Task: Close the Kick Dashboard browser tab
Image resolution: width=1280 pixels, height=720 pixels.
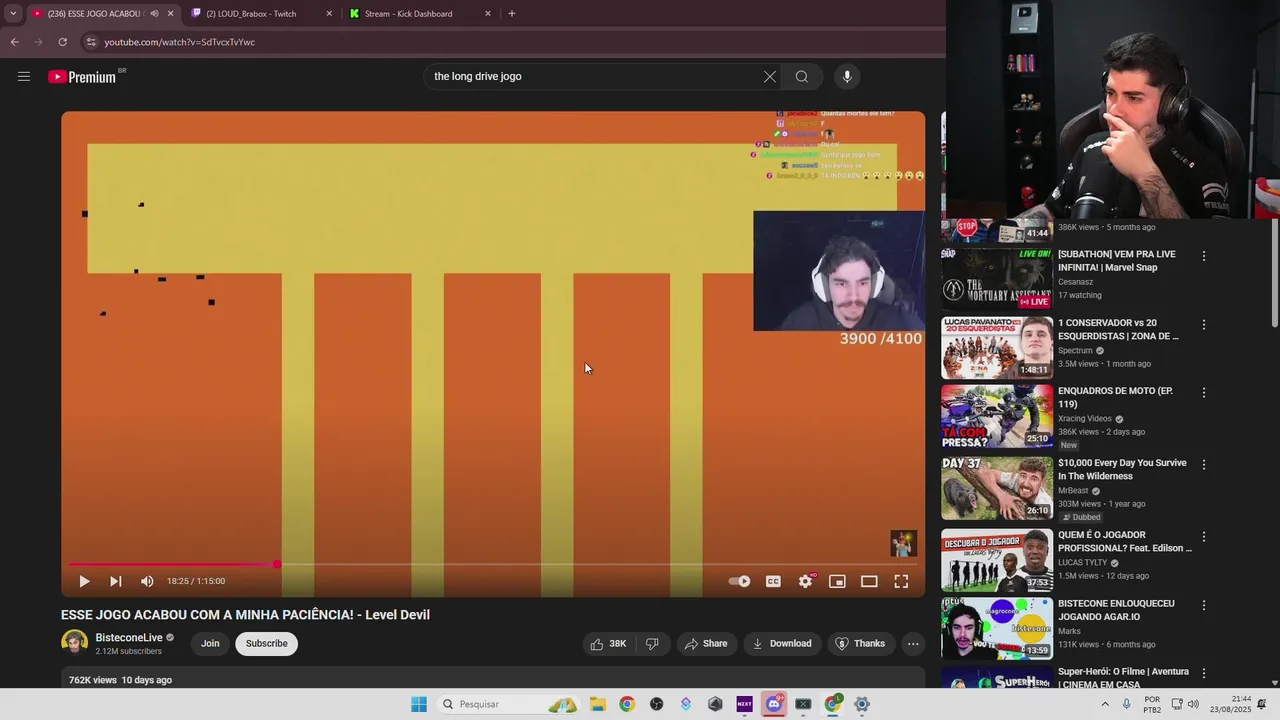Action: click(488, 14)
